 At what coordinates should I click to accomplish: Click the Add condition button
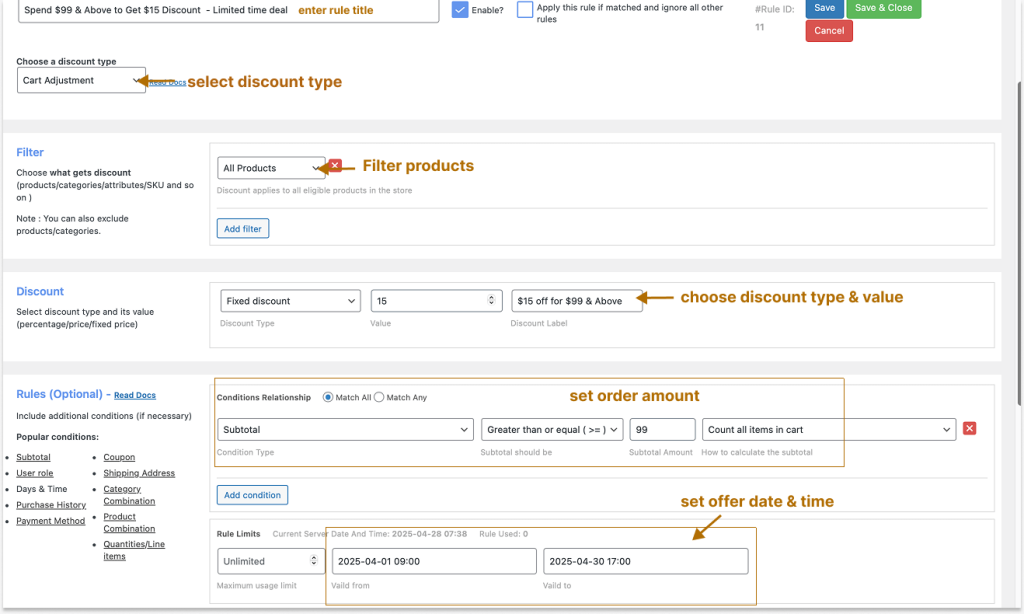coord(252,495)
